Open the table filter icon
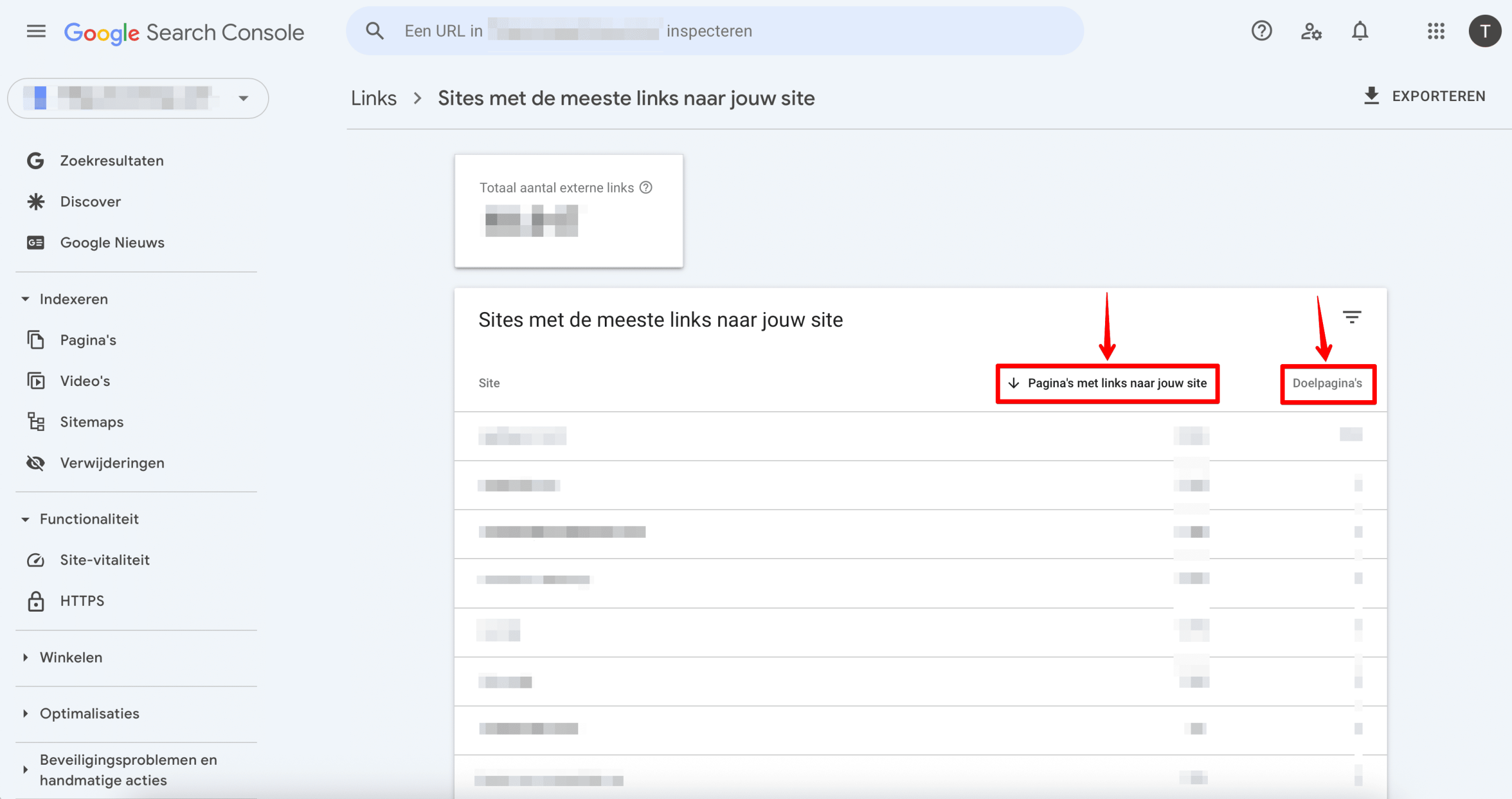1512x799 pixels. tap(1352, 317)
